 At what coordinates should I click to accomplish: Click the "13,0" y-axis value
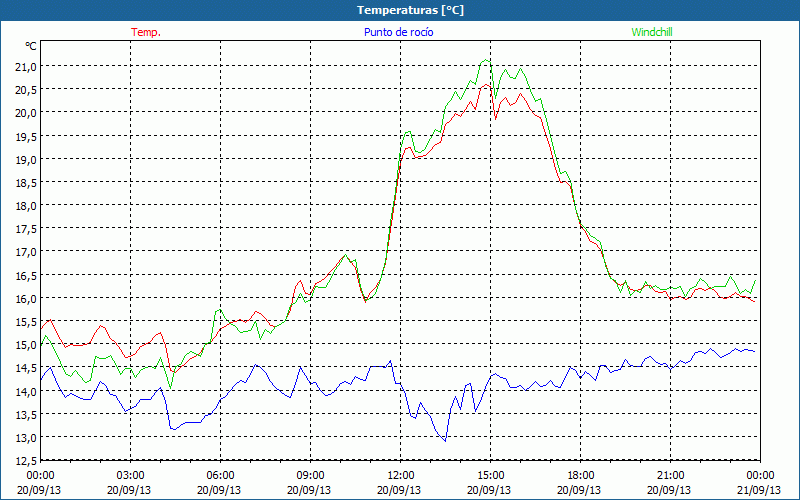click(x=27, y=437)
